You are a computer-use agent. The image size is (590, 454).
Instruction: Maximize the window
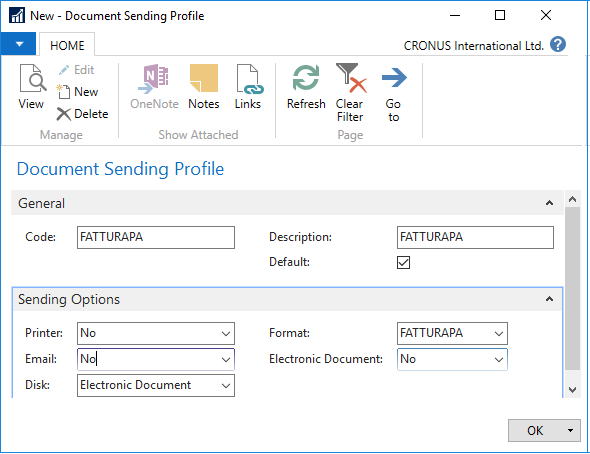point(500,15)
